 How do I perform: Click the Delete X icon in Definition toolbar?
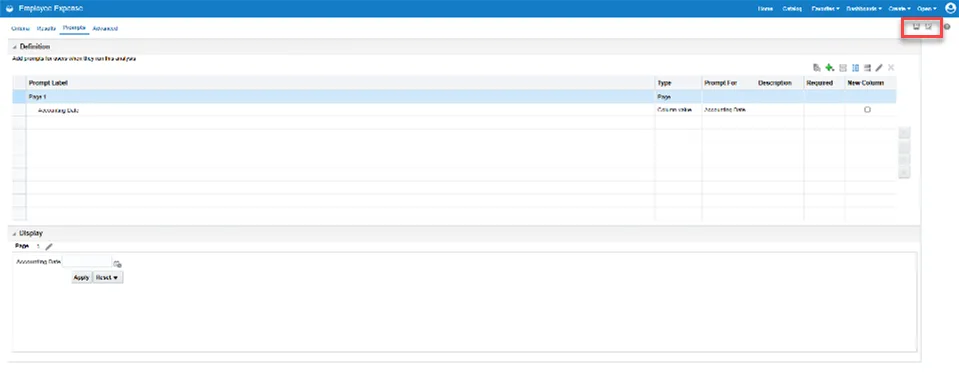[x=891, y=67]
